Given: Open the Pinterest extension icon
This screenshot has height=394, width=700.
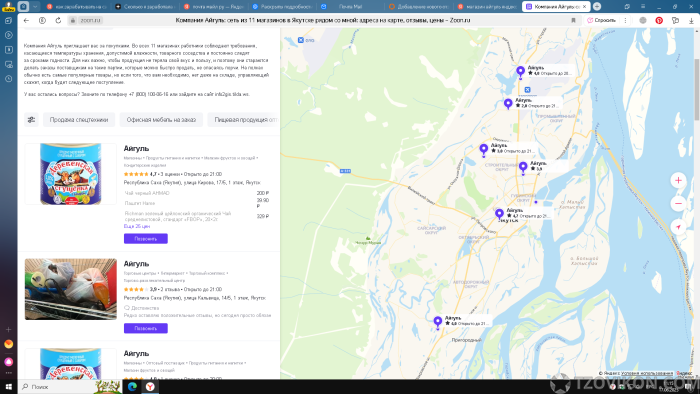Looking at the screenshot, I should 659,21.
